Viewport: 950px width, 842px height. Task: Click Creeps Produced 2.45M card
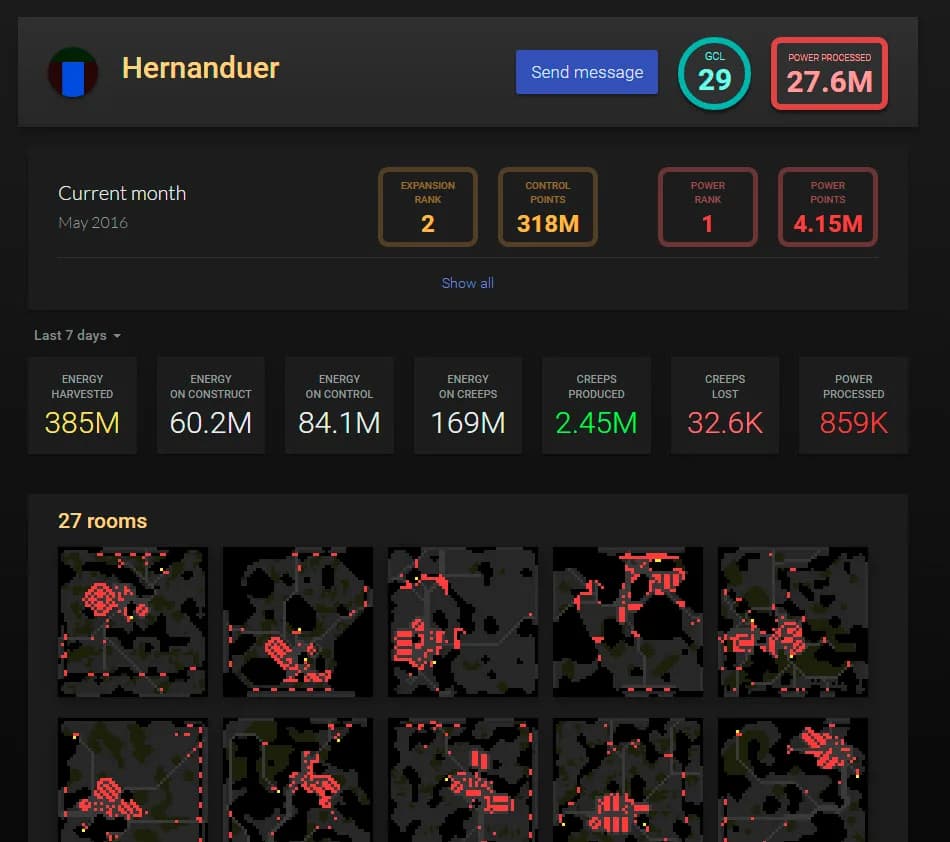coord(596,405)
